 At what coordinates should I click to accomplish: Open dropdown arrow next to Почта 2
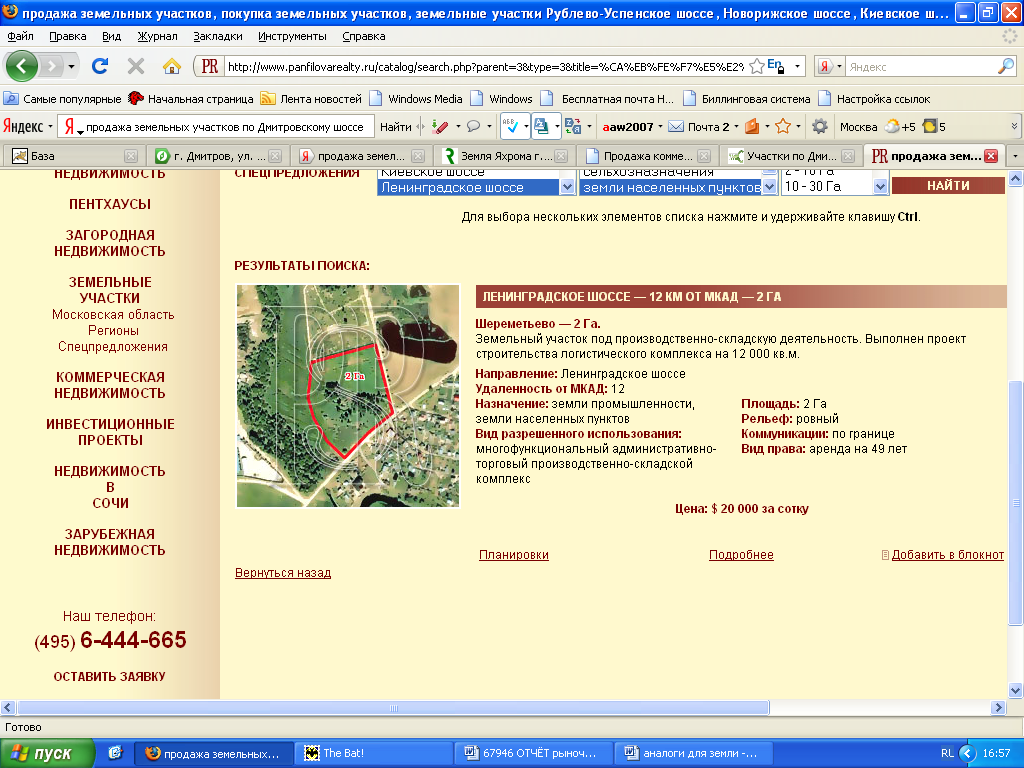click(736, 127)
